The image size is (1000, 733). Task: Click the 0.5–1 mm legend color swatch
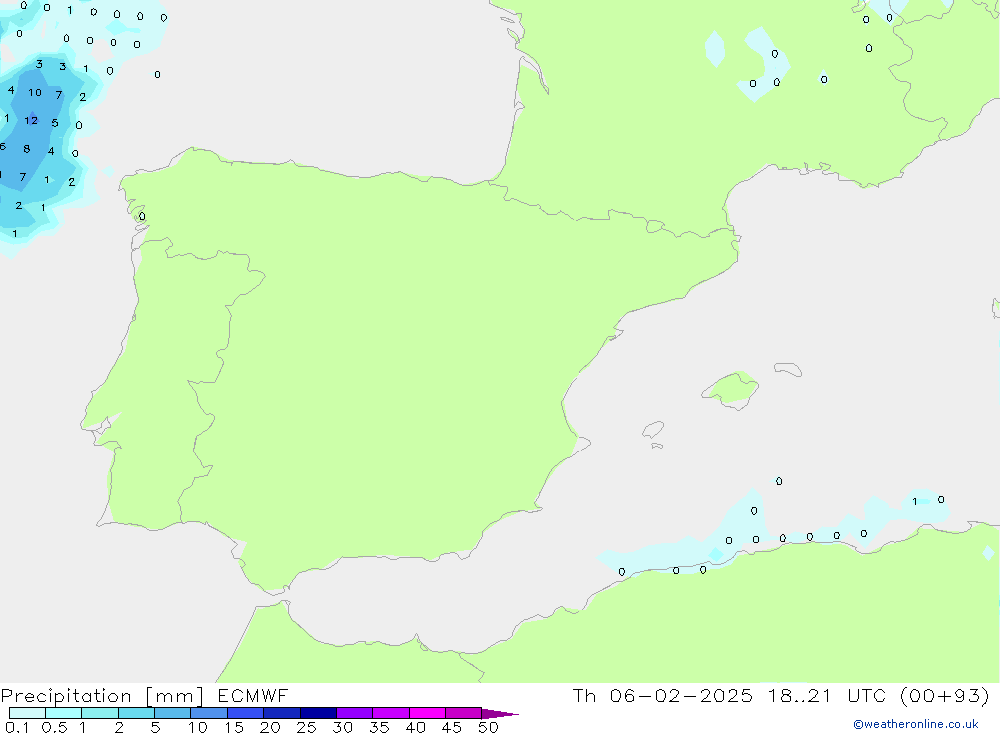coord(64,713)
